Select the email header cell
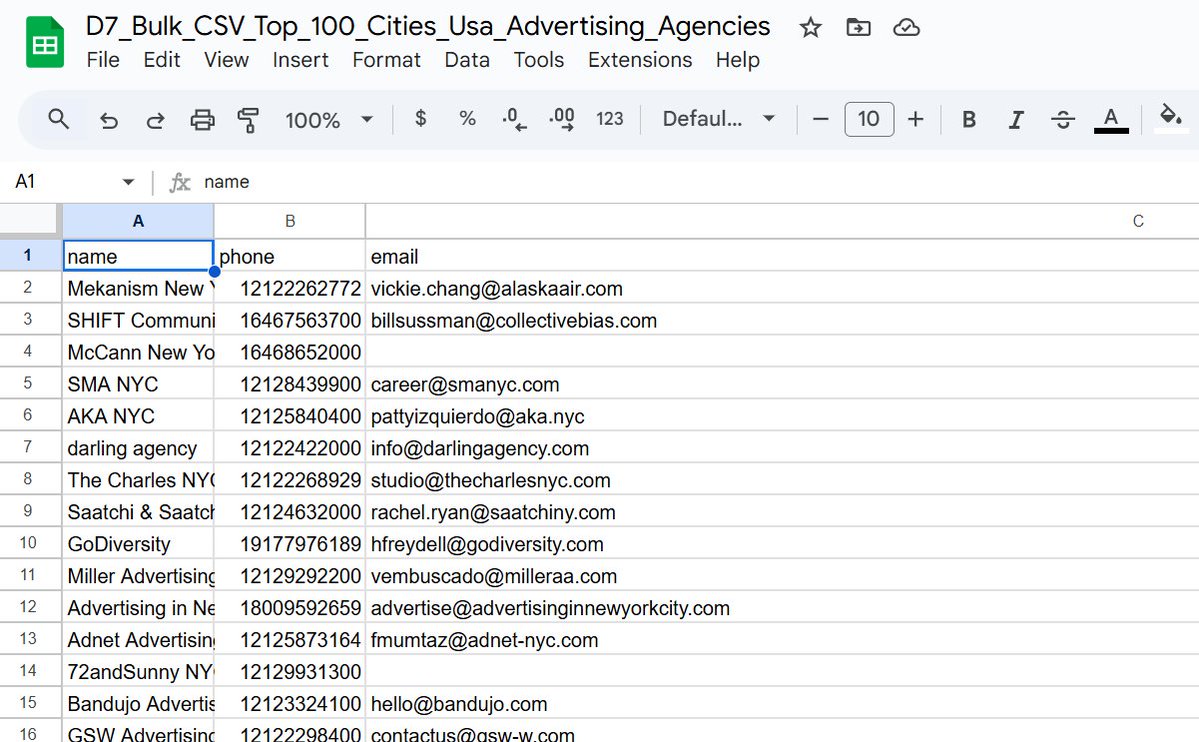Viewport: 1199px width, 742px height. pos(782,255)
